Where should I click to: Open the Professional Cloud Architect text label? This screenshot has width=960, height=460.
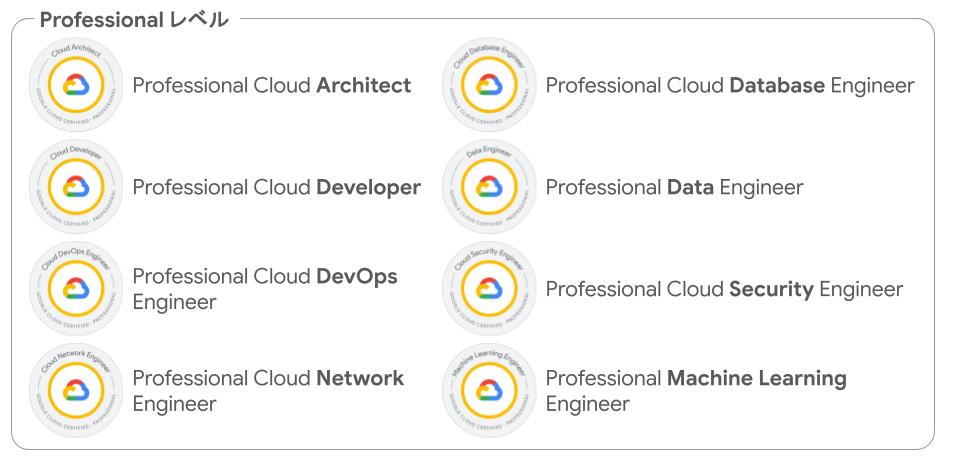point(272,85)
